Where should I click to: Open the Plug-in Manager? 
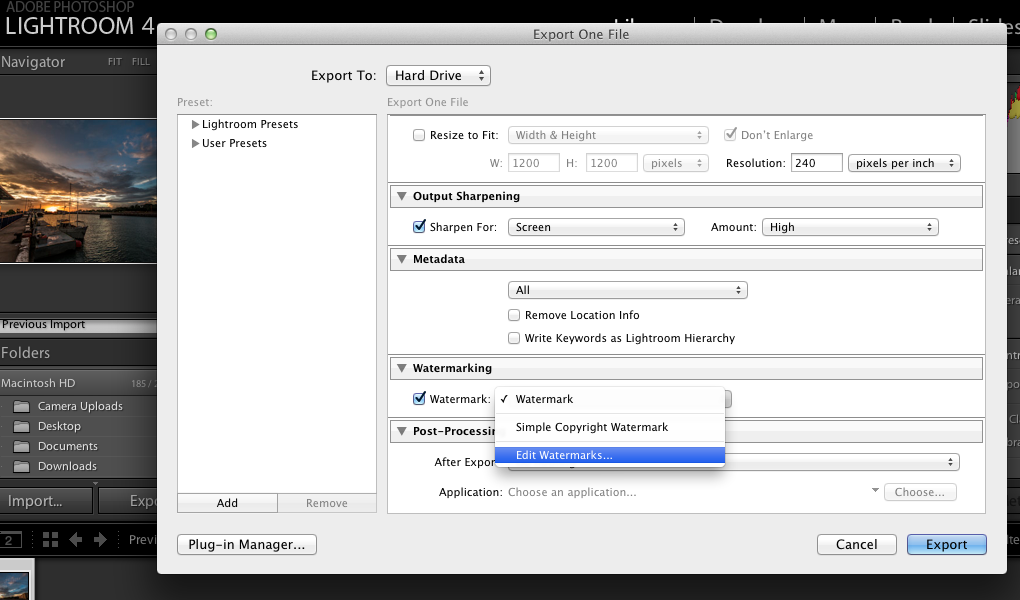pyautogui.click(x=247, y=545)
